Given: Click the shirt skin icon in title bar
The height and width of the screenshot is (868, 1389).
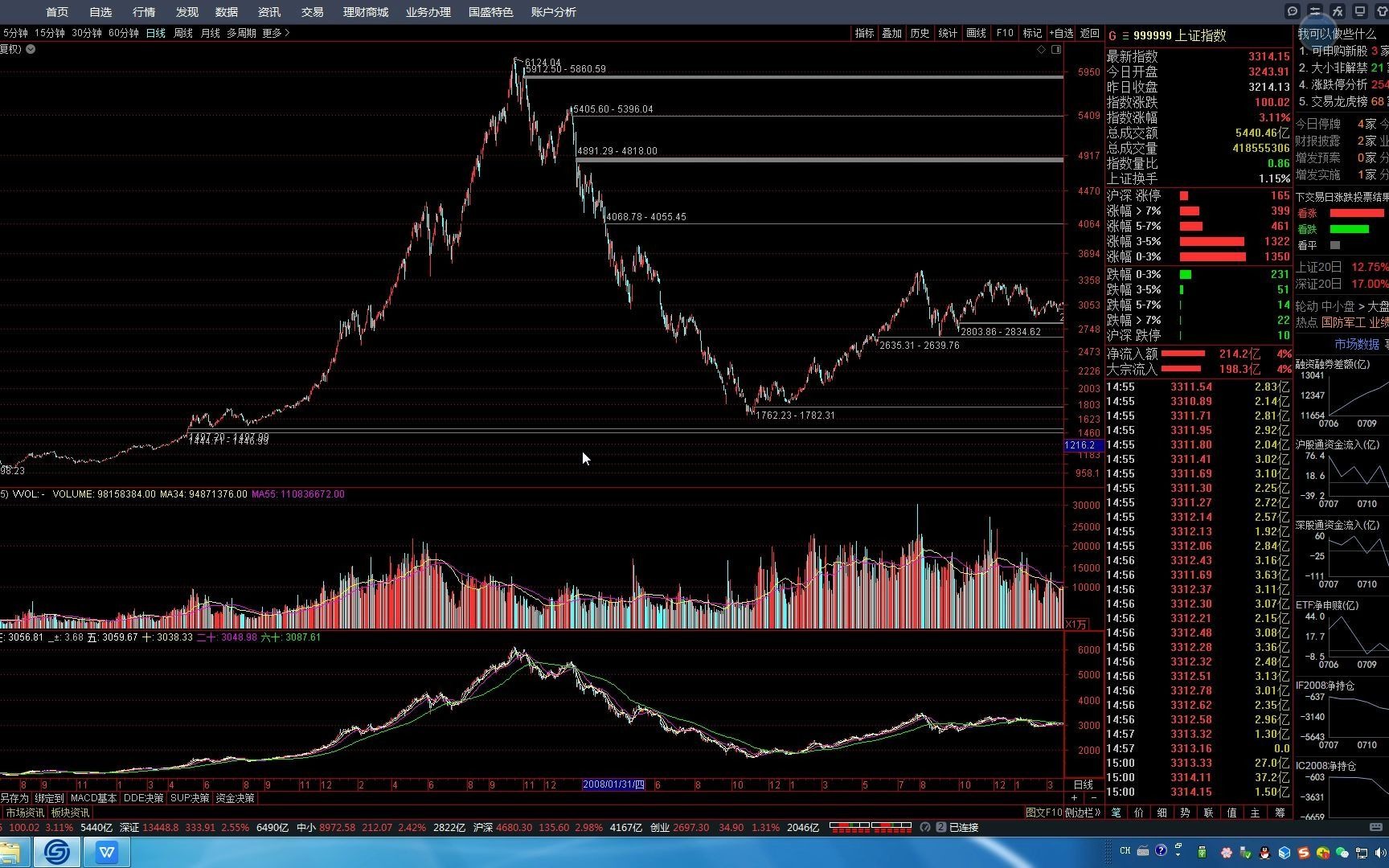Looking at the screenshot, I should pos(1383,11).
